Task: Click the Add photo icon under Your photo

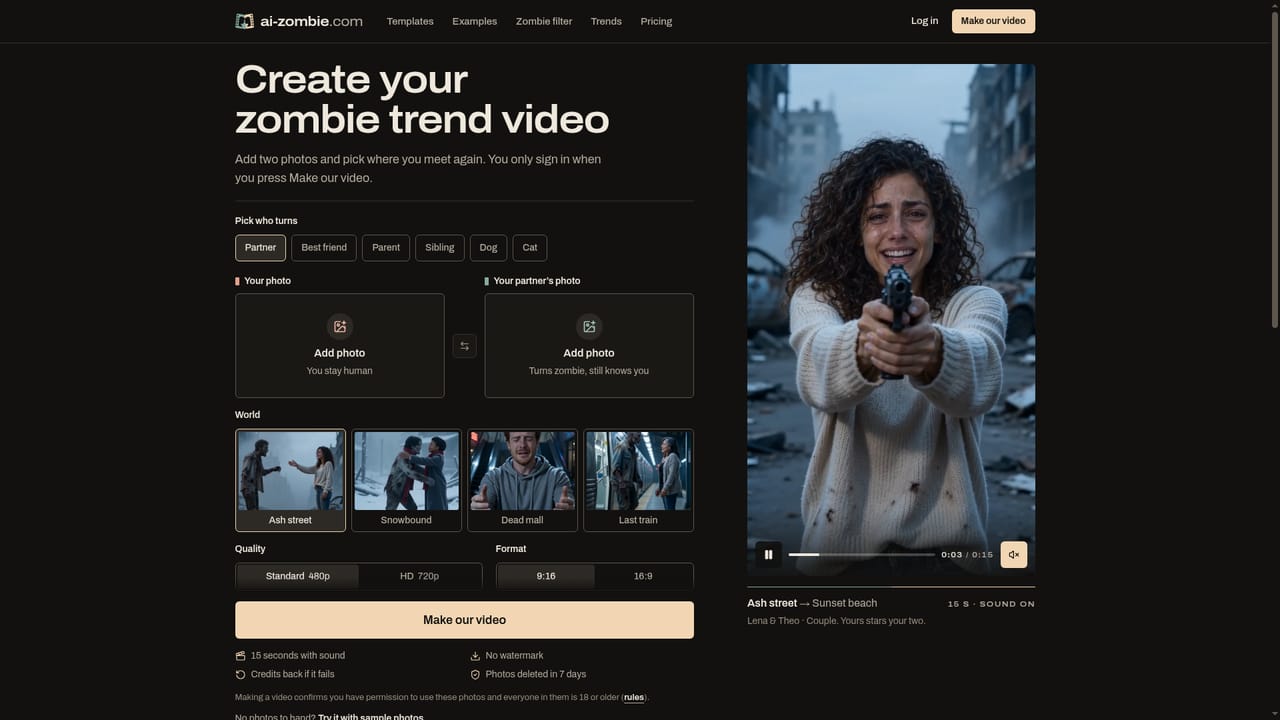Action: coord(340,327)
